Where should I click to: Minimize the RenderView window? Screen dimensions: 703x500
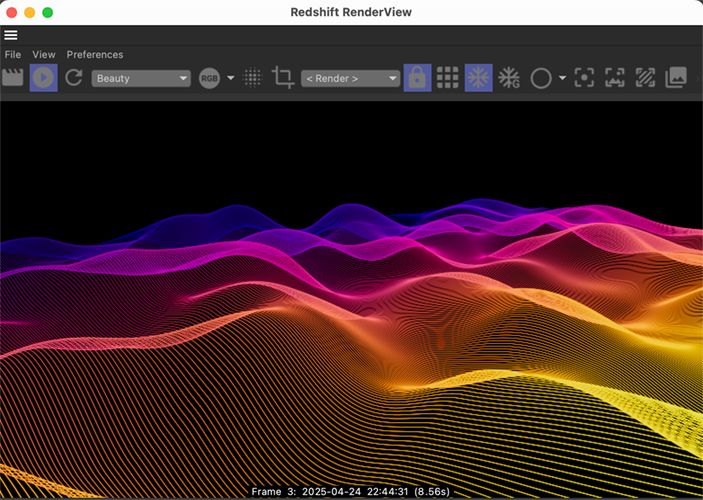tap(30, 13)
